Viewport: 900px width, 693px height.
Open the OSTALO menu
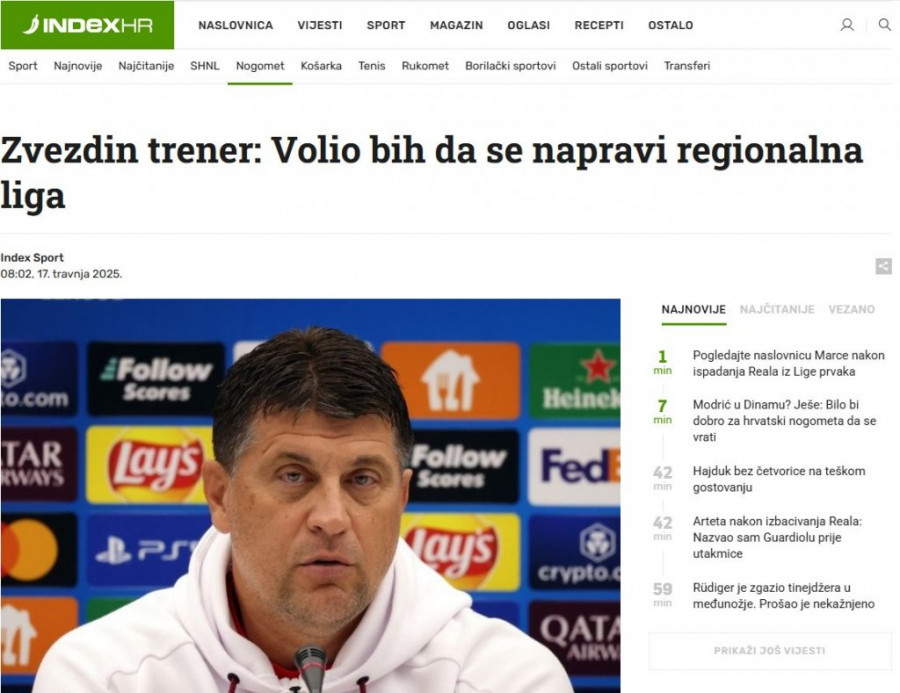(670, 25)
